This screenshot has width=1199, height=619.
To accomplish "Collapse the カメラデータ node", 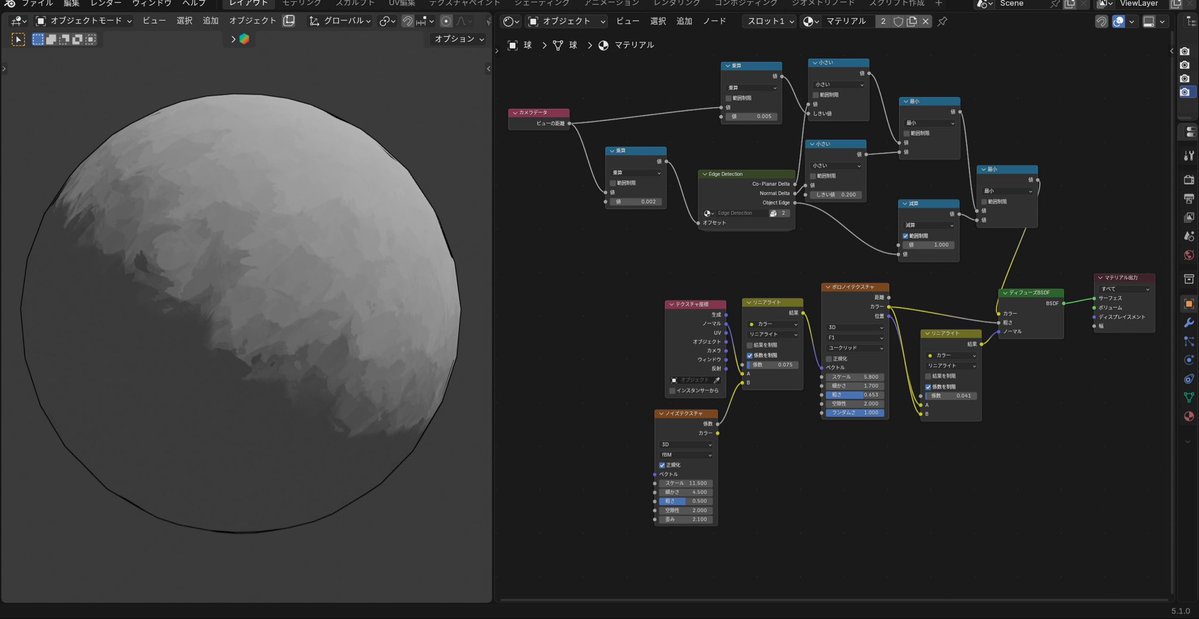I will click(x=515, y=112).
